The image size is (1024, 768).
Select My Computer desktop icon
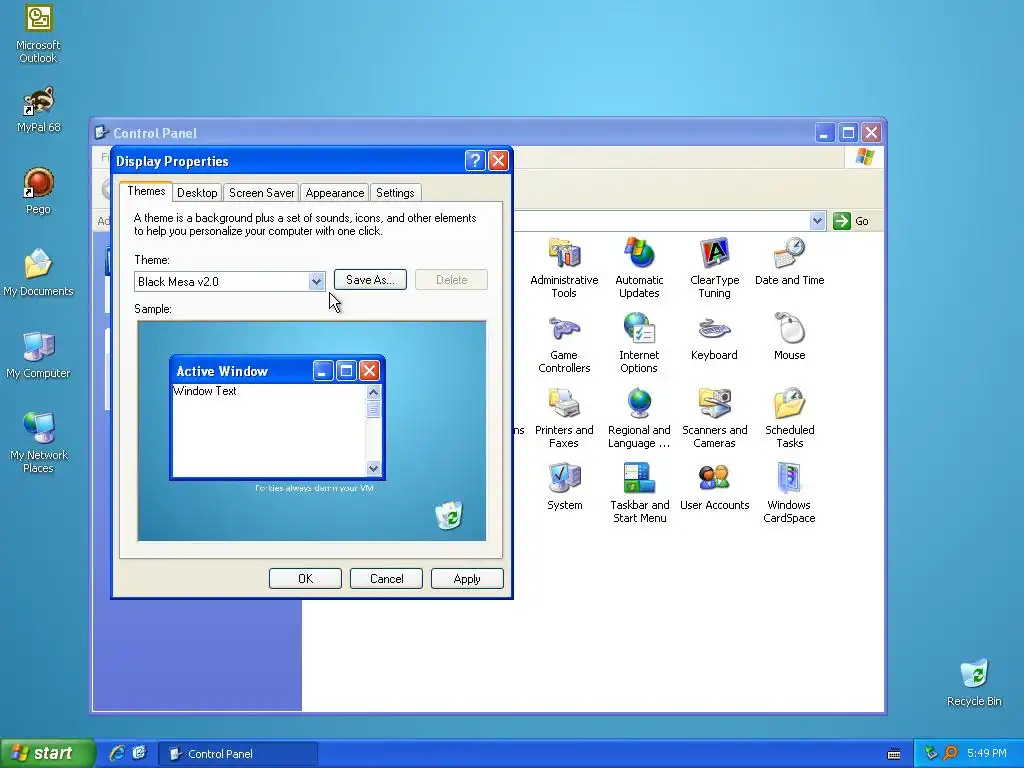click(38, 355)
